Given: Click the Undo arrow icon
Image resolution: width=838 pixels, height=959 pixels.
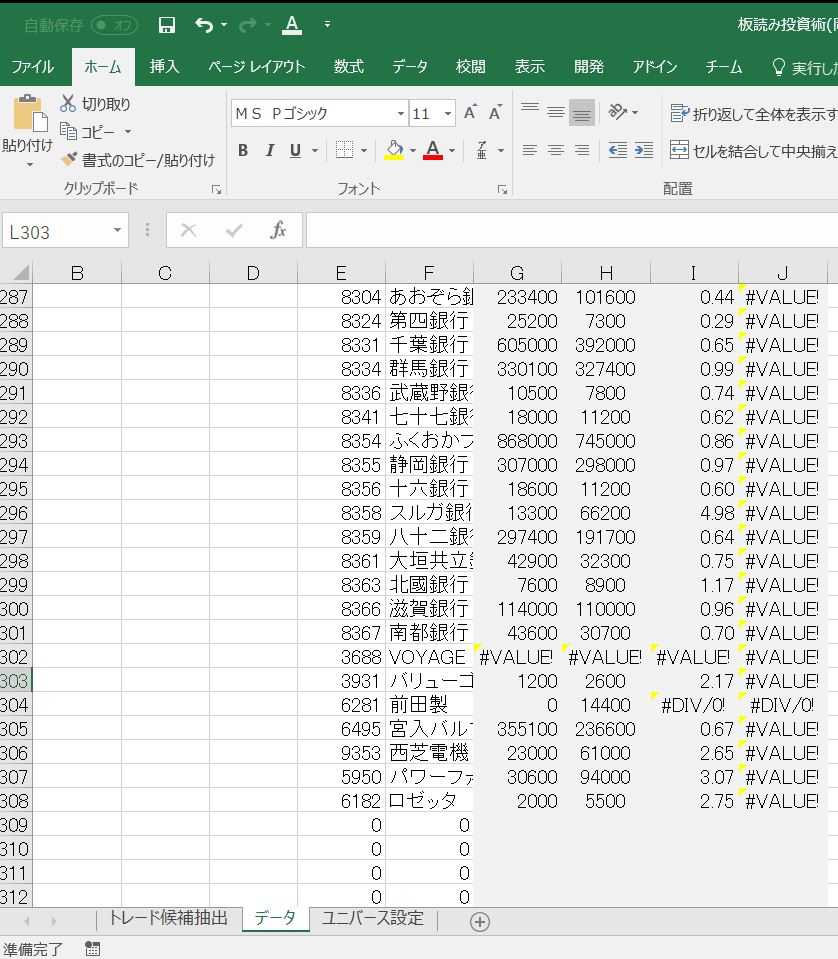Looking at the screenshot, I should 204,25.
